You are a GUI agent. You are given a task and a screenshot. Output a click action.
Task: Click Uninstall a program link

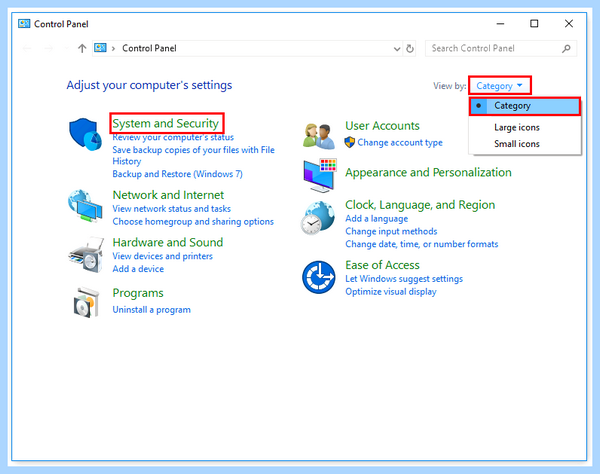pyautogui.click(x=152, y=310)
